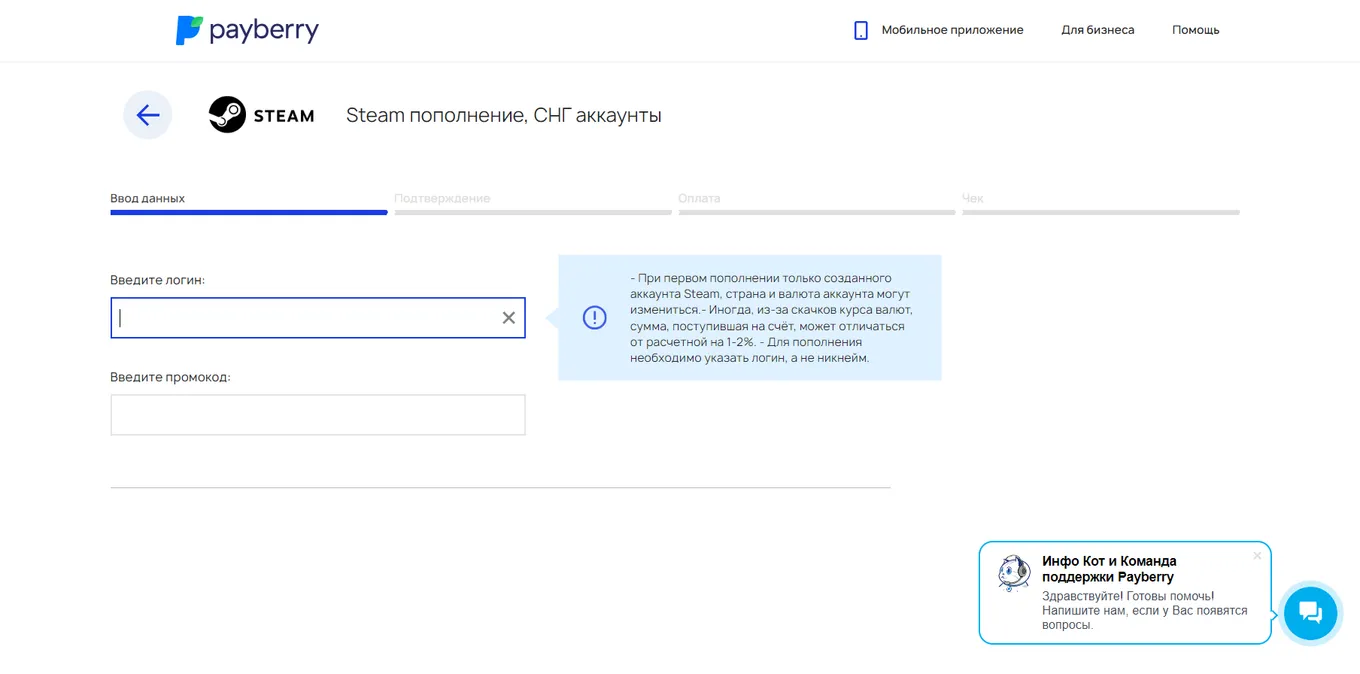Image resolution: width=1360 pixels, height=674 pixels.
Task: Focus the Введите промокод input field
Action: point(318,415)
